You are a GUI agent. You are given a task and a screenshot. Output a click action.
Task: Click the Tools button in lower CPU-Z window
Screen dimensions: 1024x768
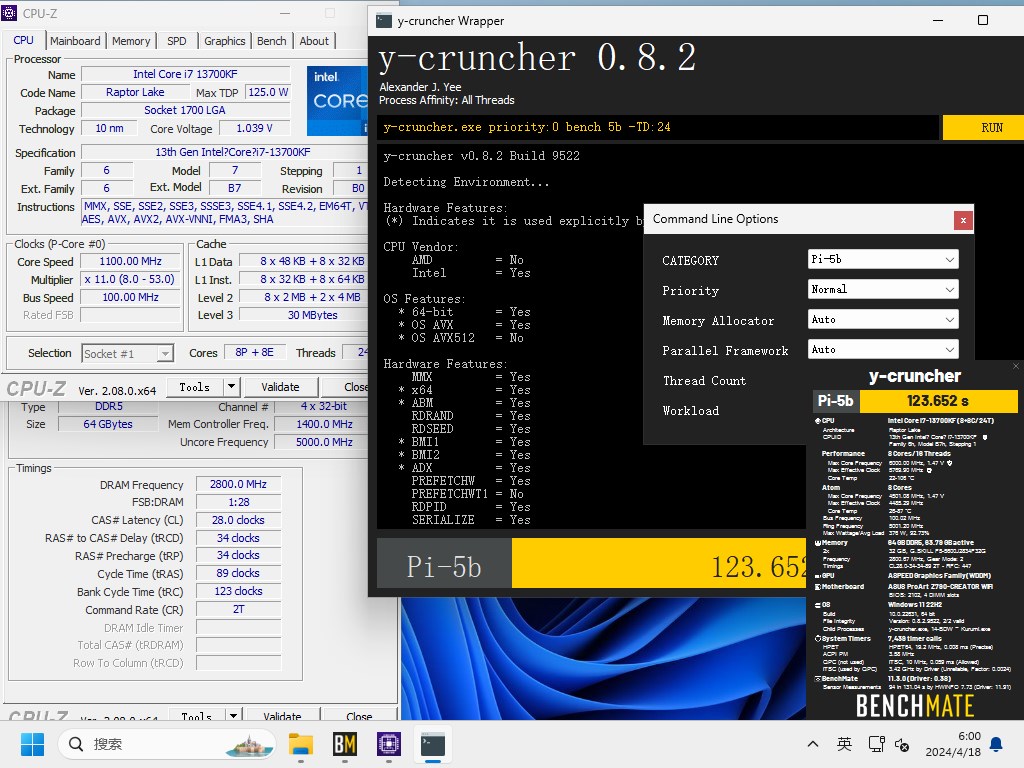pos(197,716)
